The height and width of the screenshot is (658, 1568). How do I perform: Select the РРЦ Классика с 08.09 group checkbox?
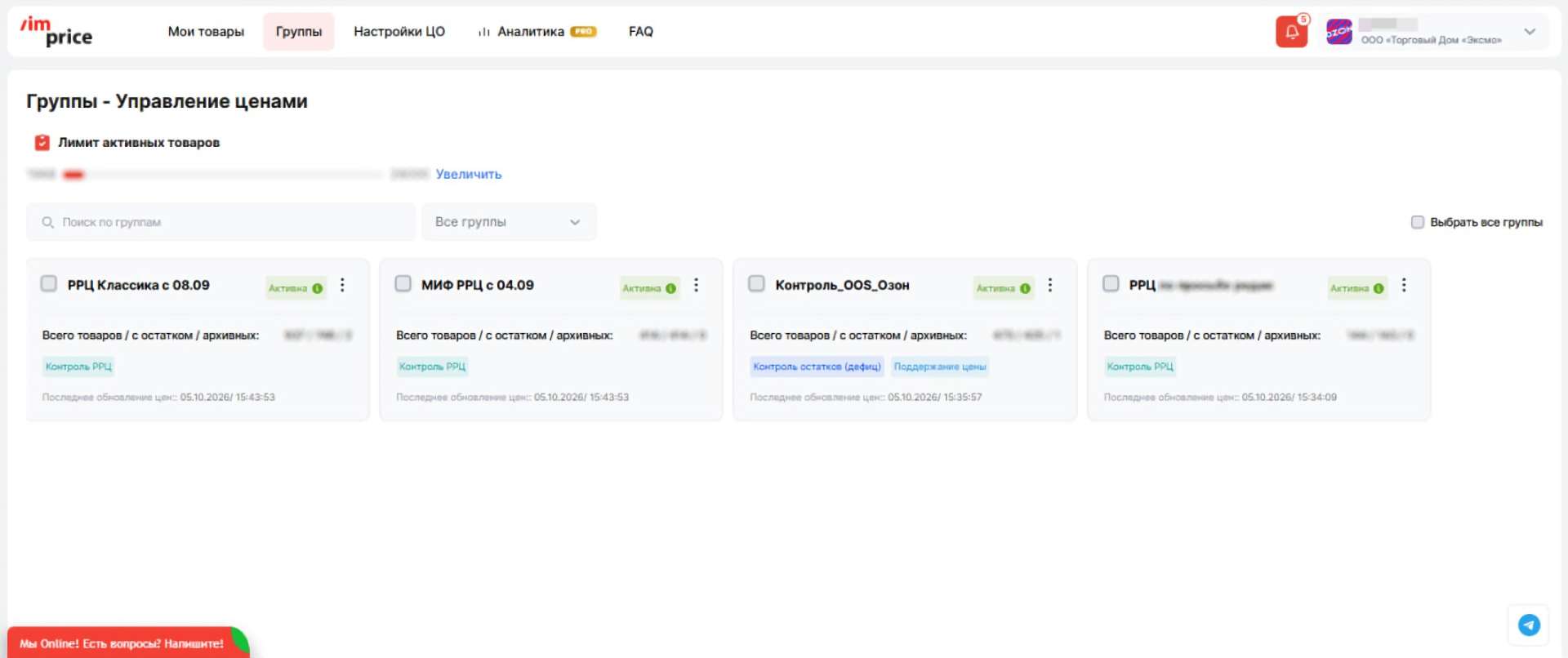pos(49,283)
